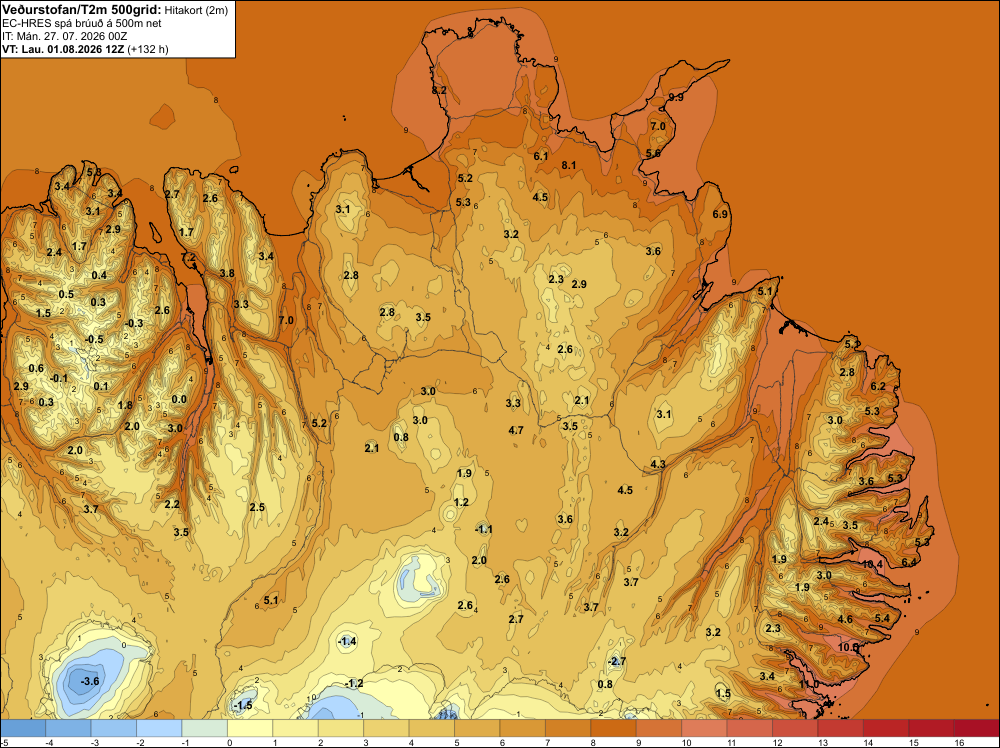
Task: Click the Veðurstofan/T2m 500grid title text
Action: (x=82, y=10)
